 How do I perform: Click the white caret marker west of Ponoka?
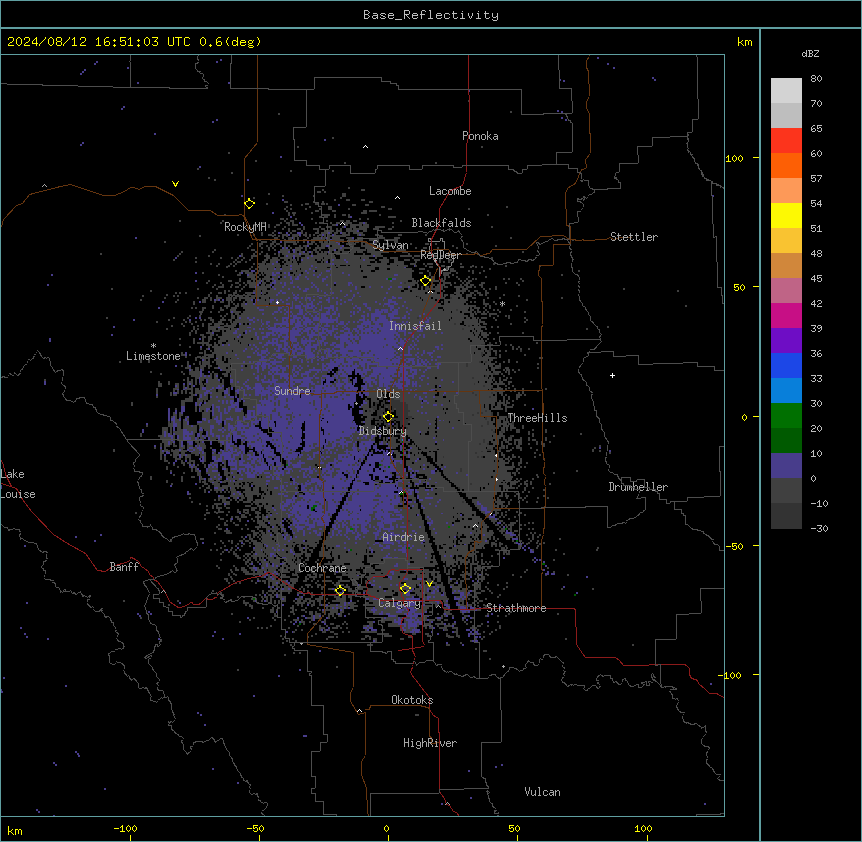tap(365, 147)
